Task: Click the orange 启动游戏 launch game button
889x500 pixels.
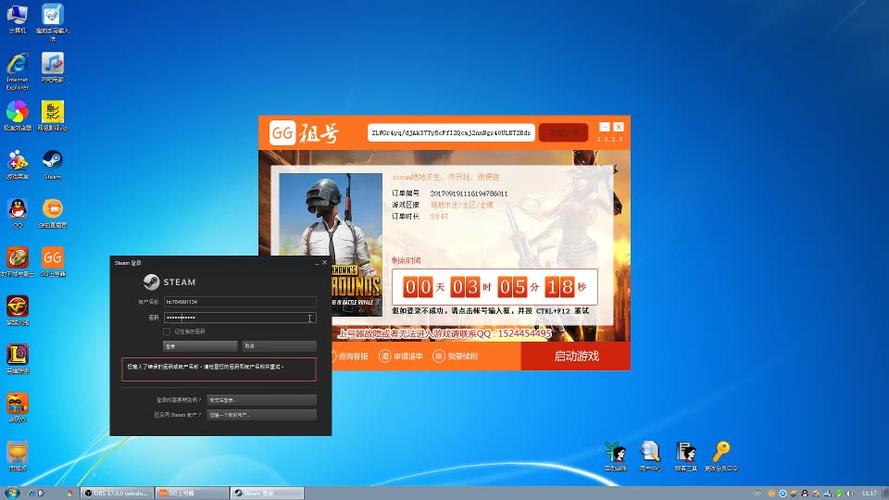Action: pos(575,356)
